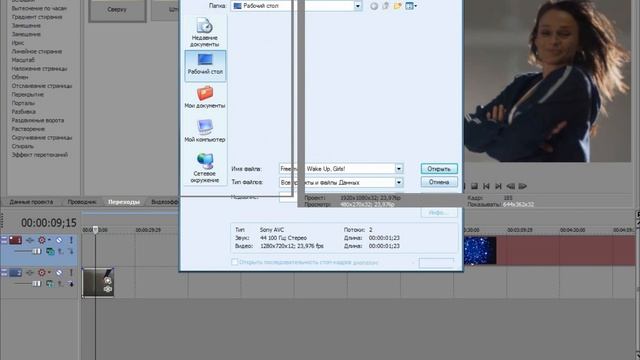Mute video track 1
The width and height of the screenshot is (640, 360).
coord(59,240)
